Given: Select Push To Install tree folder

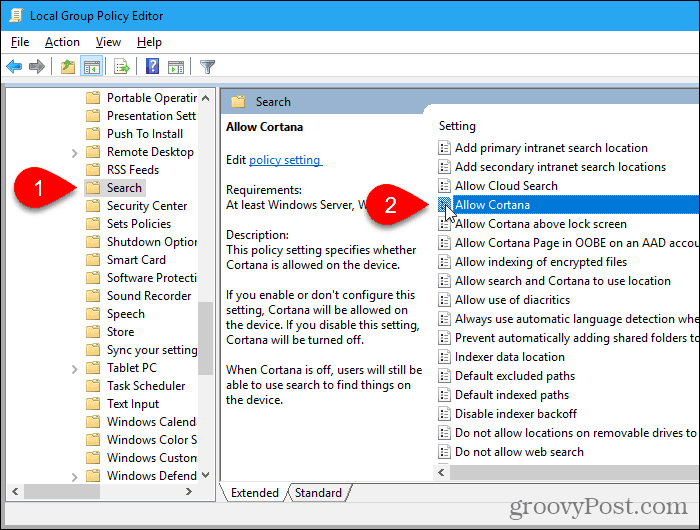Looking at the screenshot, I should pos(145,134).
